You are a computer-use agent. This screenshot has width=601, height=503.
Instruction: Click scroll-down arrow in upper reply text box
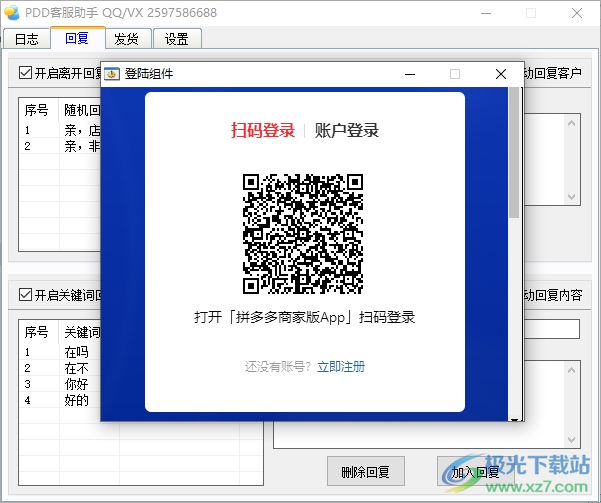click(x=571, y=196)
